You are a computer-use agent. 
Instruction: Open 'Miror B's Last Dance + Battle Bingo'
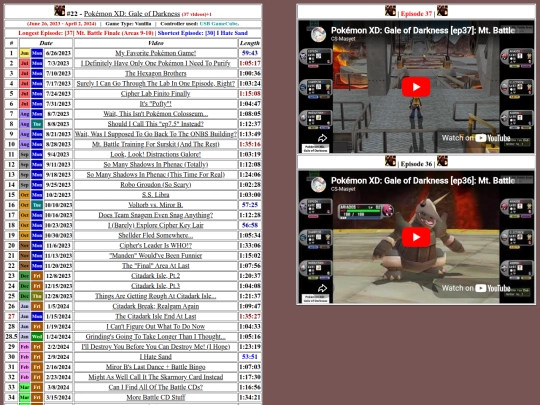pos(156,367)
